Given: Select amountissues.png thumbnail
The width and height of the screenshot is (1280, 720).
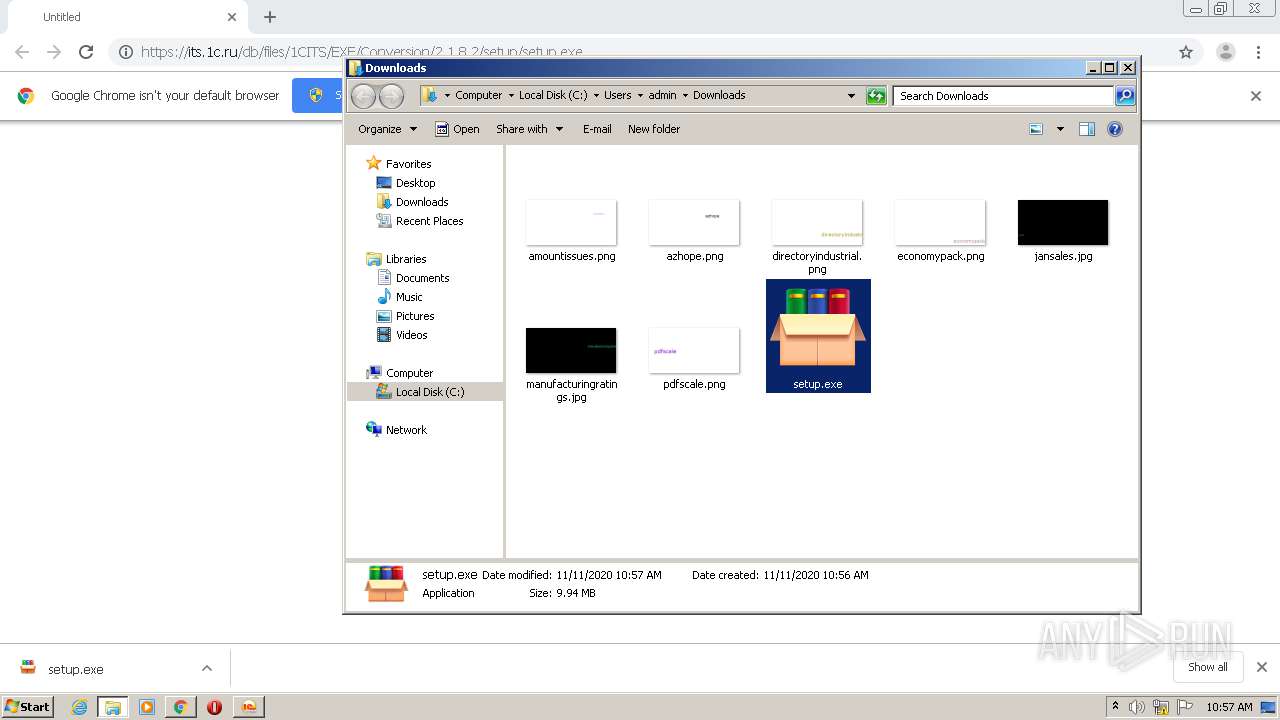Looking at the screenshot, I should [571, 222].
